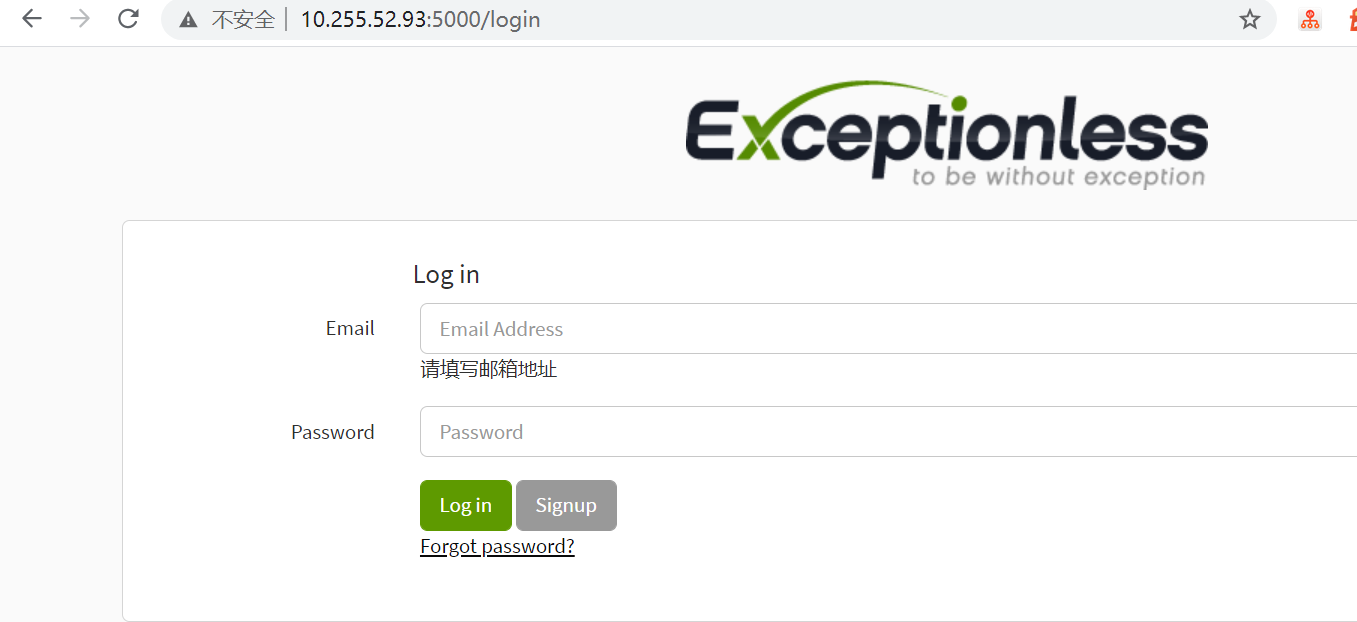This screenshot has height=622, width=1357.
Task: Click the Password field label
Action: (333, 432)
